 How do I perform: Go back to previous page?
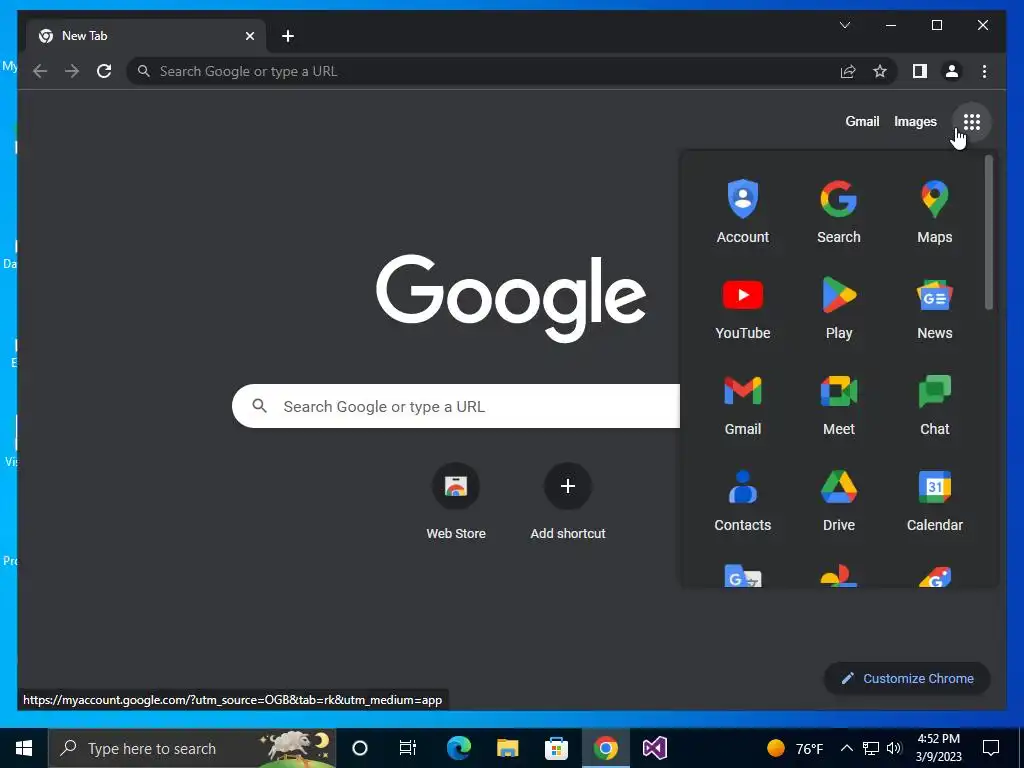click(x=40, y=71)
